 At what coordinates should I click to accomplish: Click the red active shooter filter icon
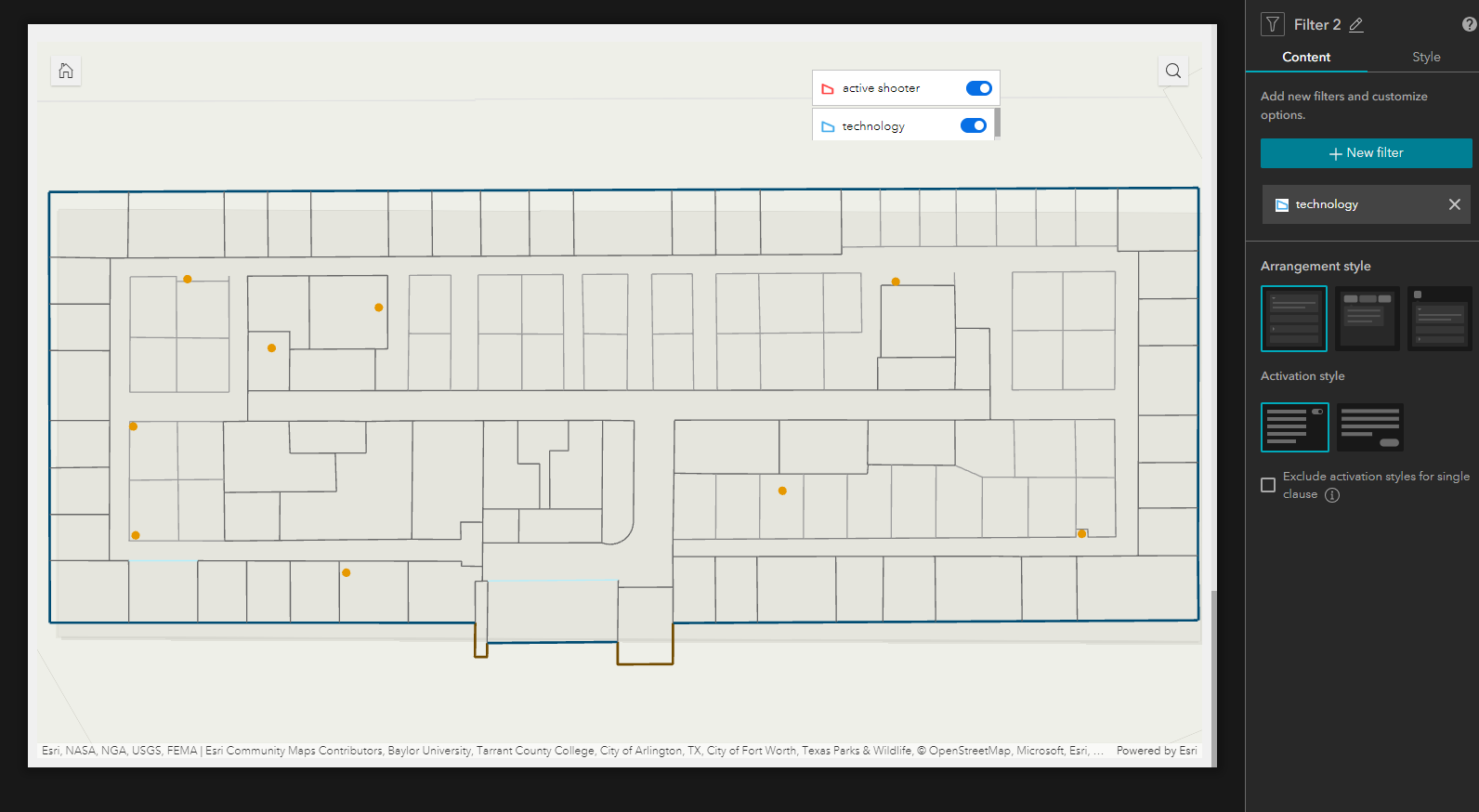(828, 89)
